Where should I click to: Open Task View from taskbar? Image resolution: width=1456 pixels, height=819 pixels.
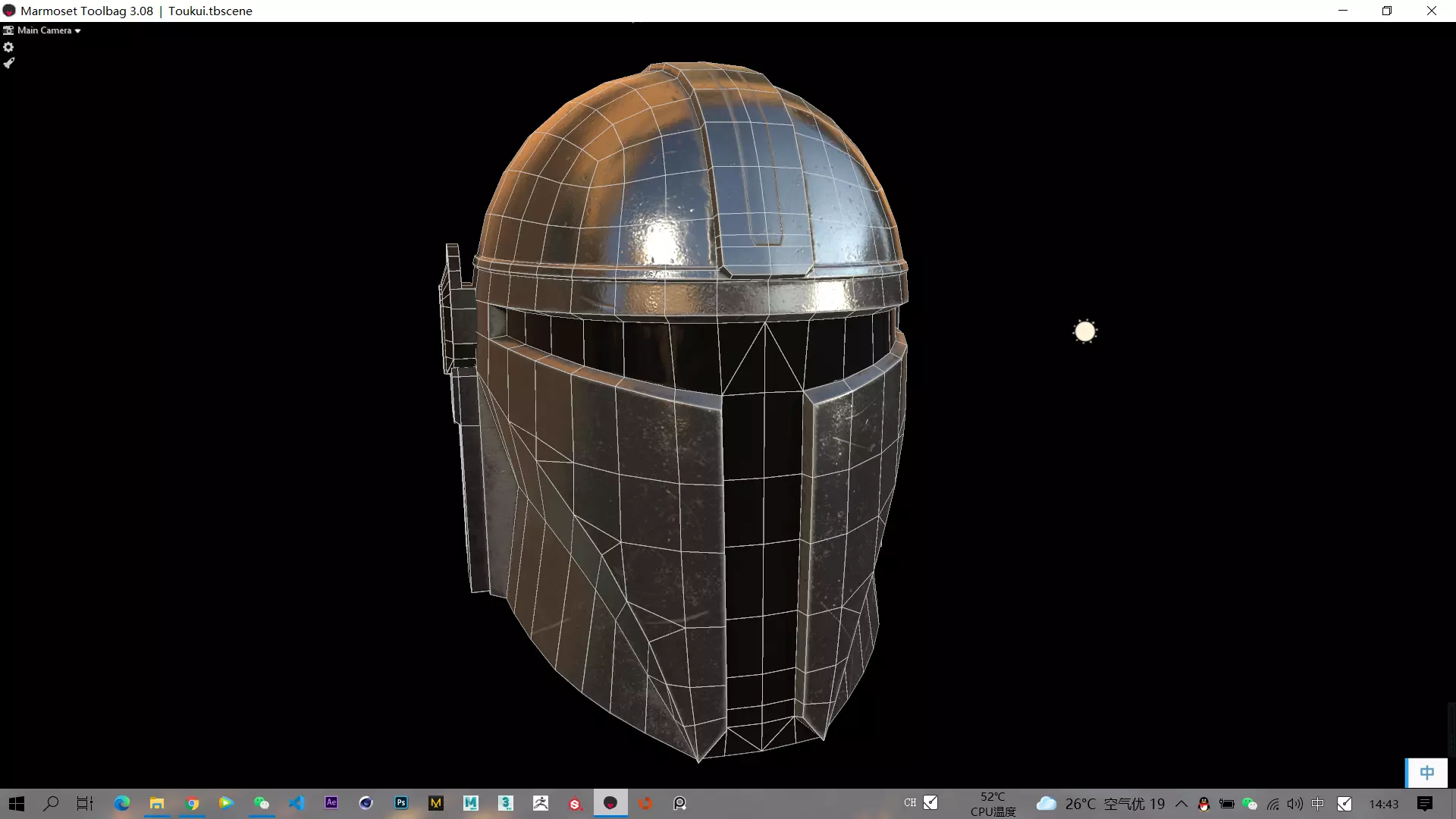[85, 803]
